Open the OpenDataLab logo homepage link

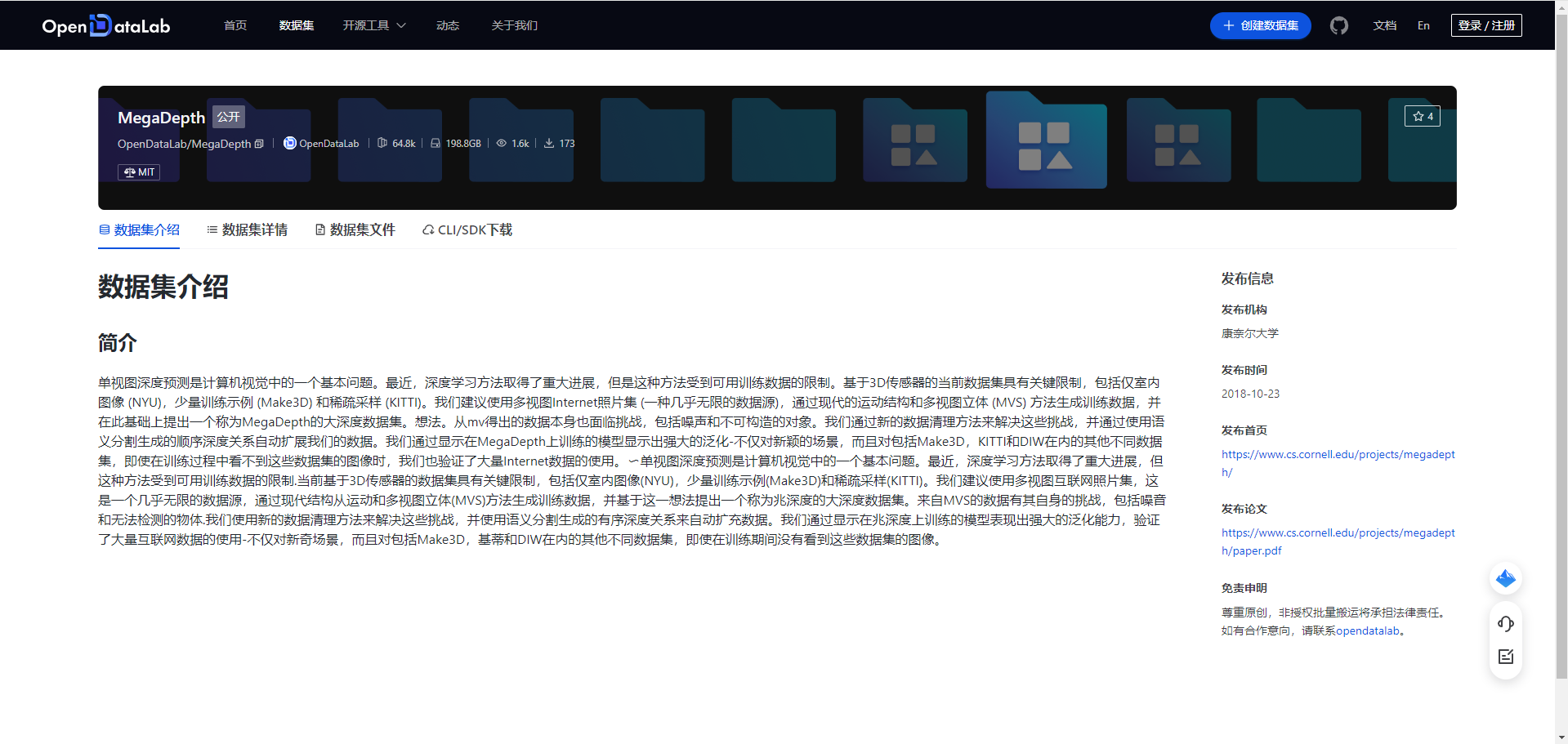(106, 25)
